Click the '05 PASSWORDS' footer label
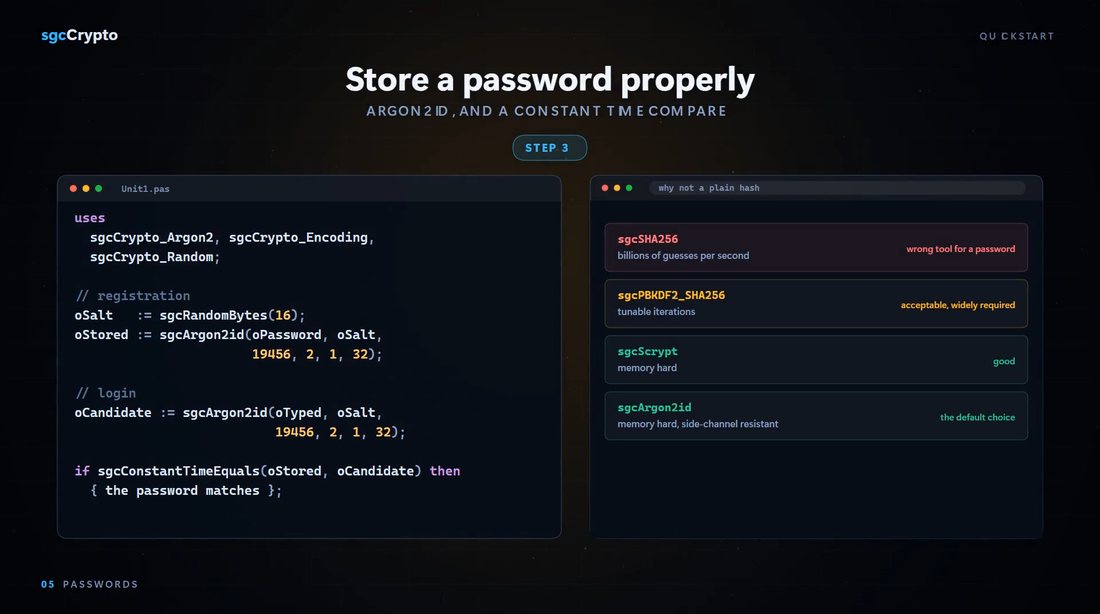The height and width of the screenshot is (614, 1100). 89,584
